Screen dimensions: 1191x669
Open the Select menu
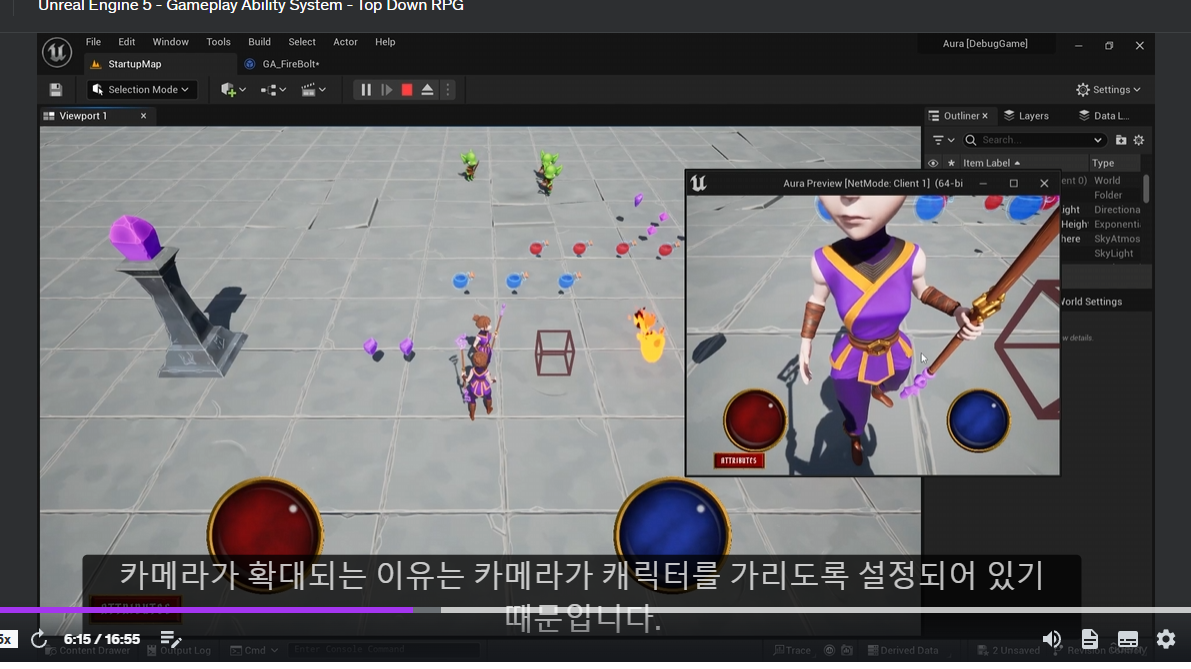tap(302, 42)
